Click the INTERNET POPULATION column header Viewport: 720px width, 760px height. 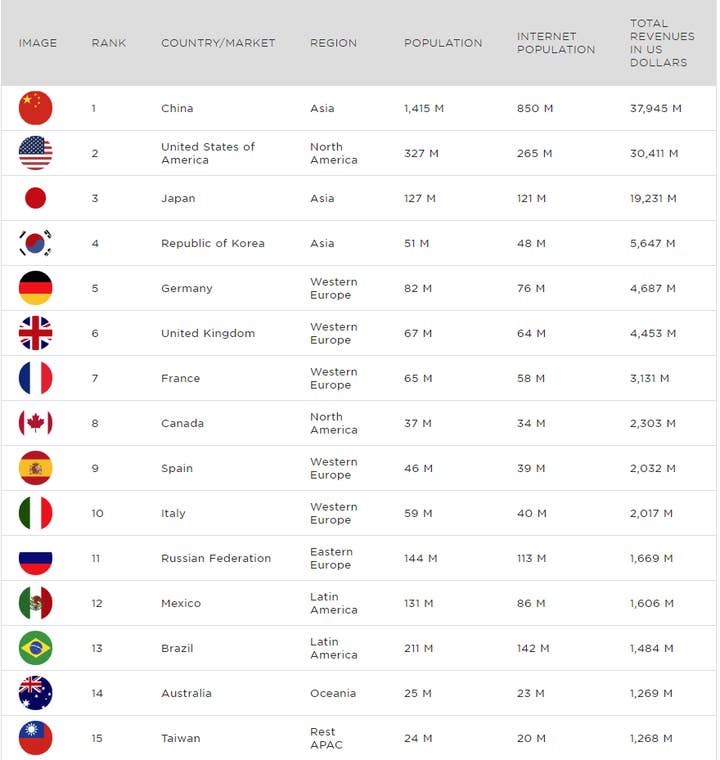556,43
